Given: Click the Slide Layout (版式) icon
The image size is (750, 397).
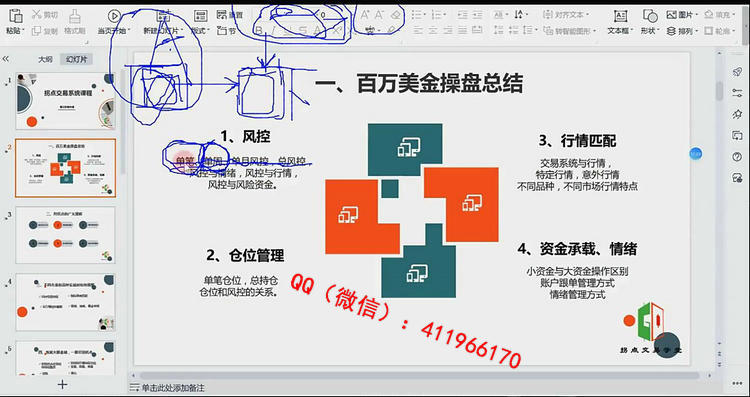Looking at the screenshot, I should pyautogui.click(x=200, y=16).
